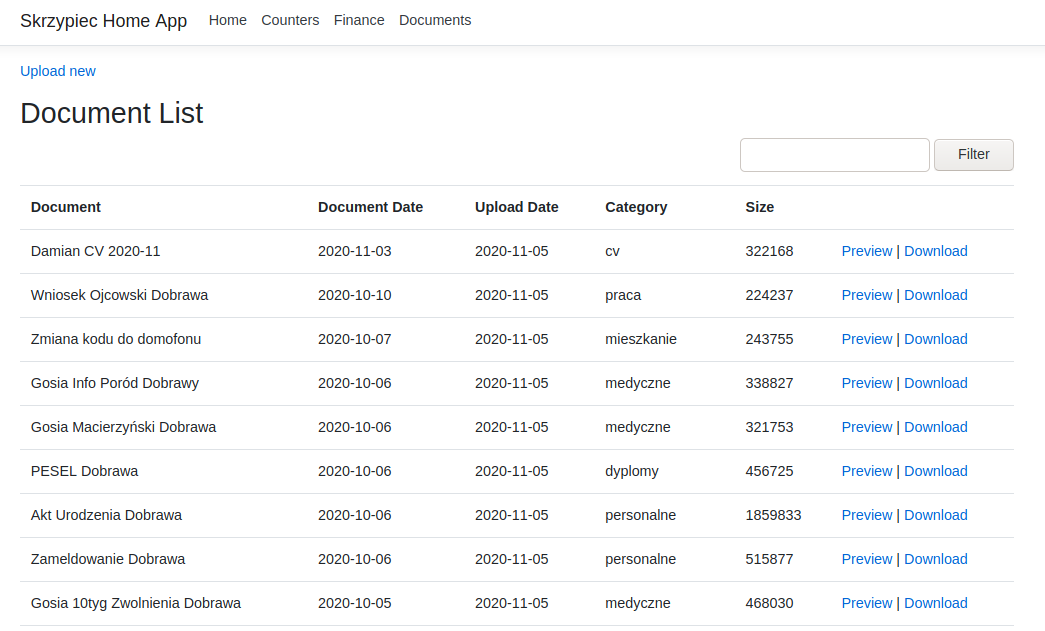Preview the Damian CV 2020-11 document
This screenshot has width=1045, height=631.
pyautogui.click(x=866, y=251)
